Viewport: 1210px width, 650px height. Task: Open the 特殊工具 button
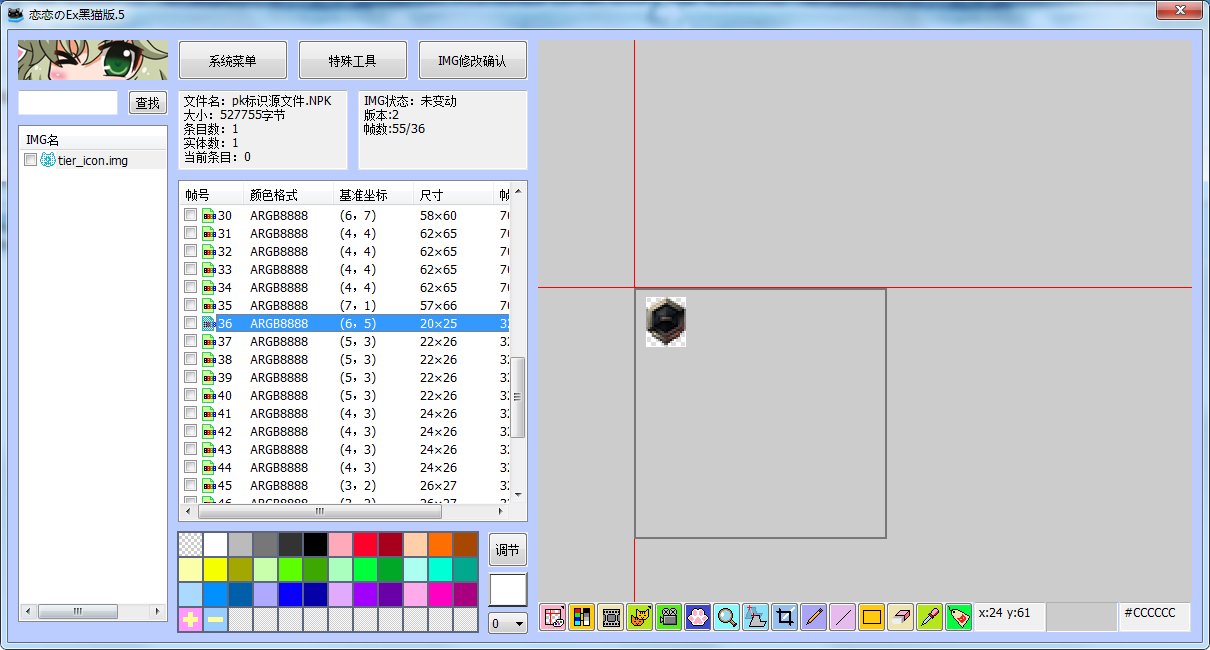tap(353, 60)
